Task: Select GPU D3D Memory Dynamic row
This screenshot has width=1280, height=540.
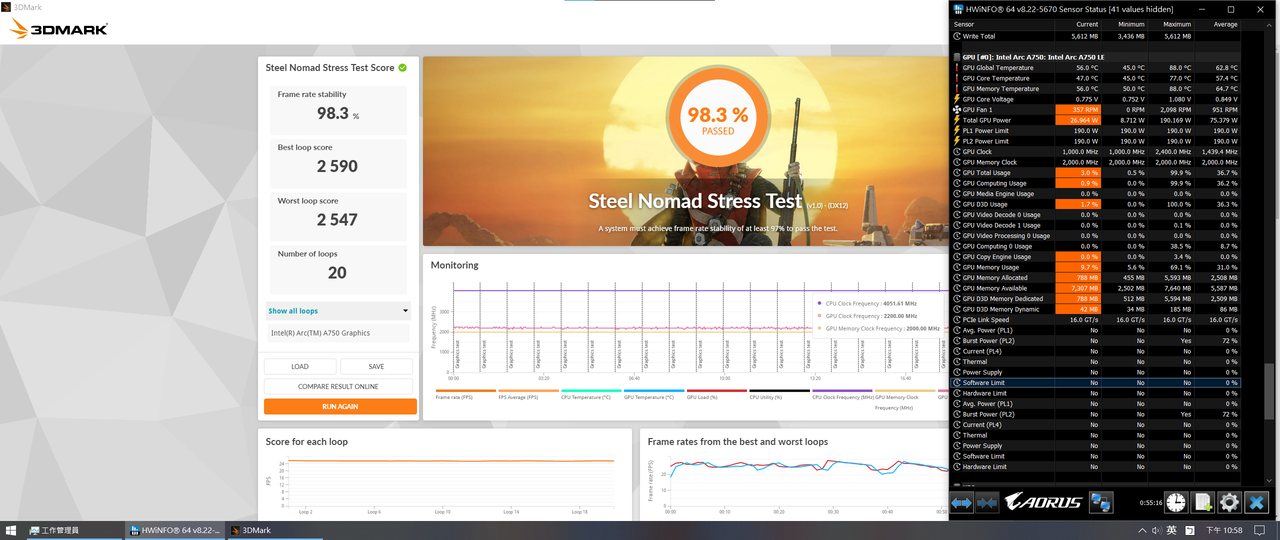Action: coord(1096,309)
